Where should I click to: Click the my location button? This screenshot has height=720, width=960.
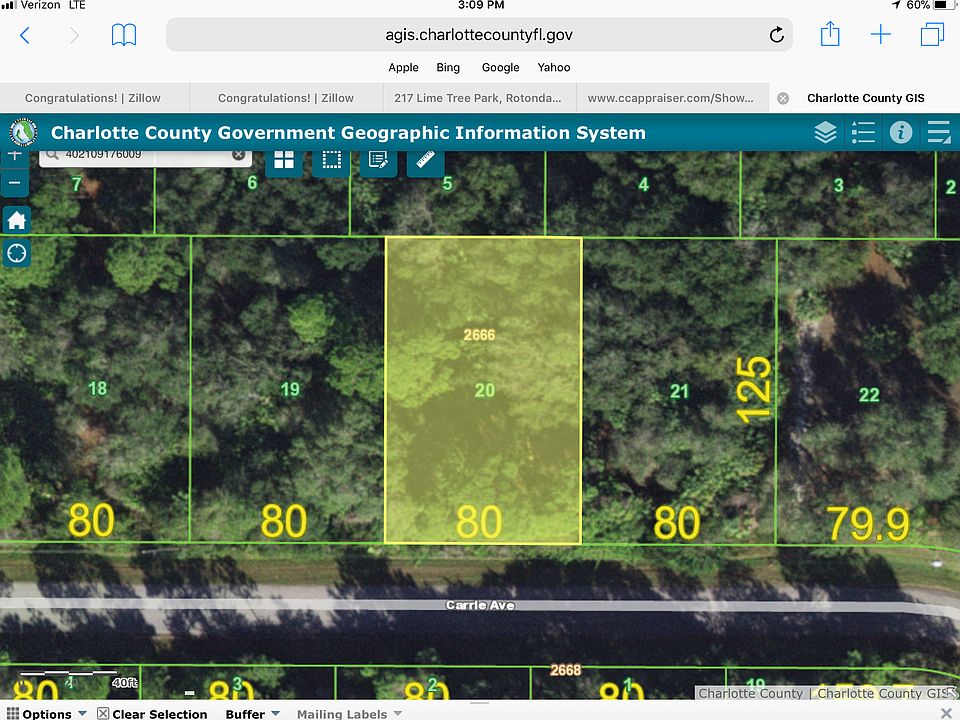16,253
